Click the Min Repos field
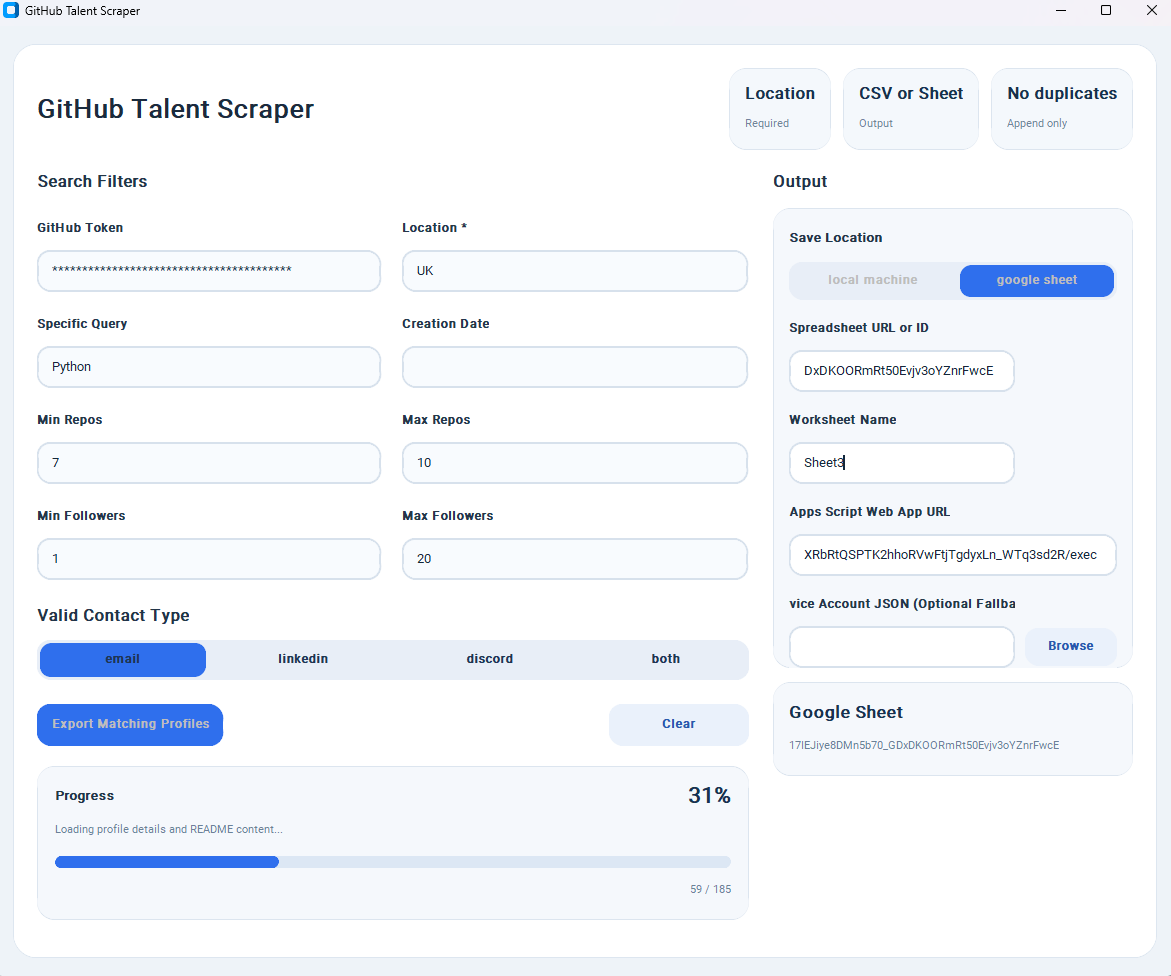This screenshot has width=1171, height=976. tap(209, 463)
